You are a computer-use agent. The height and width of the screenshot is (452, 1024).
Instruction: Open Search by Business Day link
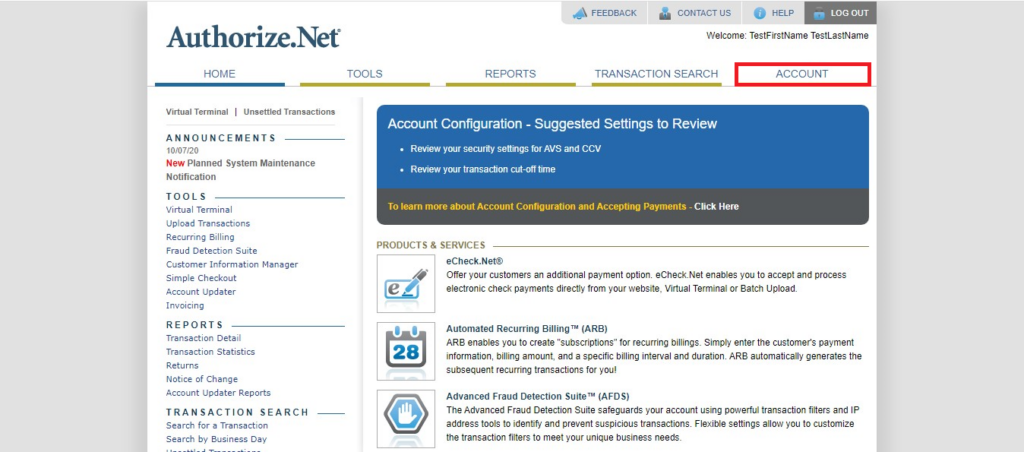click(216, 439)
